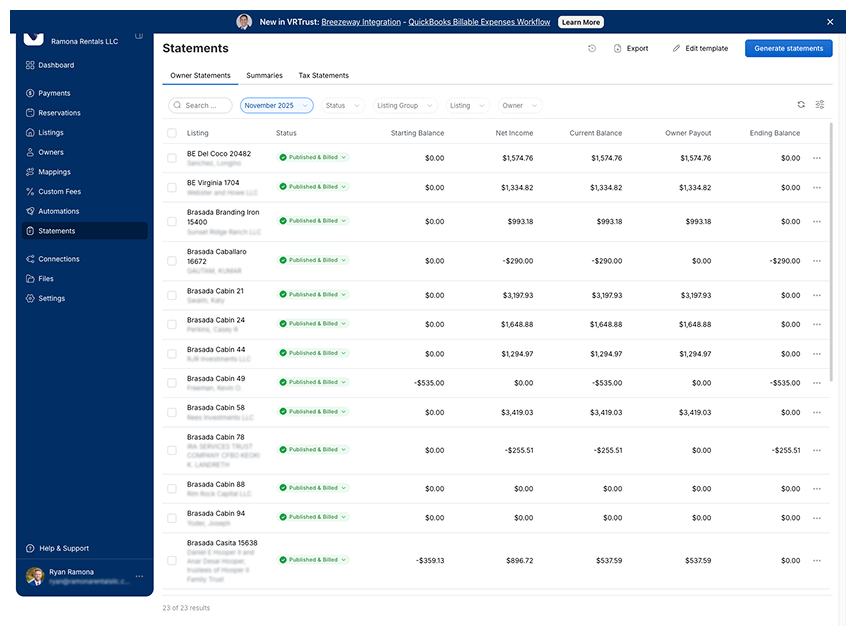Go to Custom Fees in sidebar
Viewport: 856px width, 636px height.
tap(59, 192)
